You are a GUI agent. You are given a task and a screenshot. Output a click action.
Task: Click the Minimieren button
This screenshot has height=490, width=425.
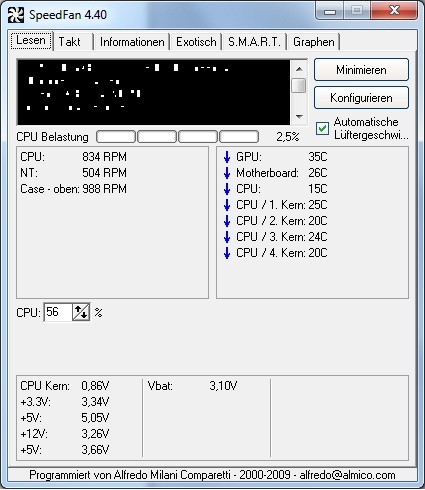[361, 70]
